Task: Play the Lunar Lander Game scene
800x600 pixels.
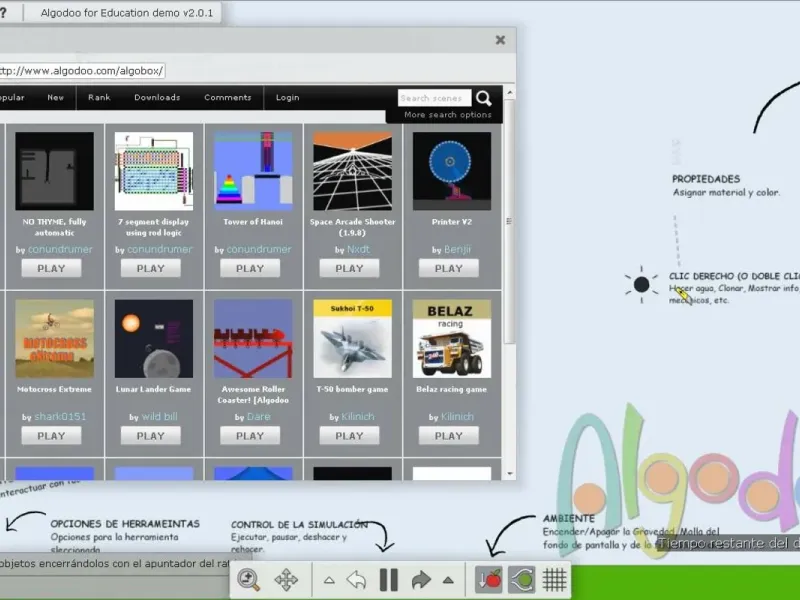Action: [151, 436]
